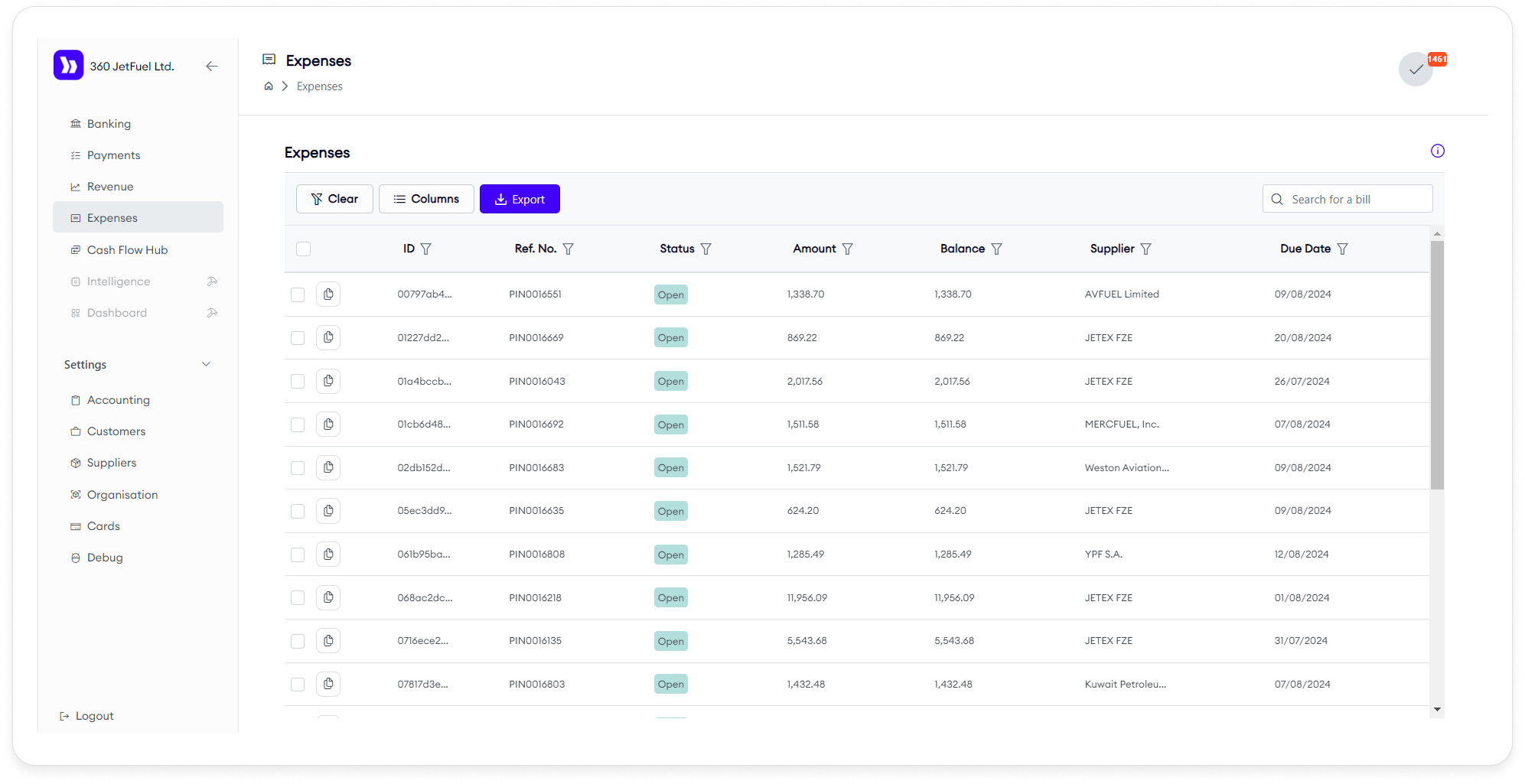The width and height of the screenshot is (1525, 784).
Task: Go to home via breadcrumb house icon
Action: tap(269, 86)
